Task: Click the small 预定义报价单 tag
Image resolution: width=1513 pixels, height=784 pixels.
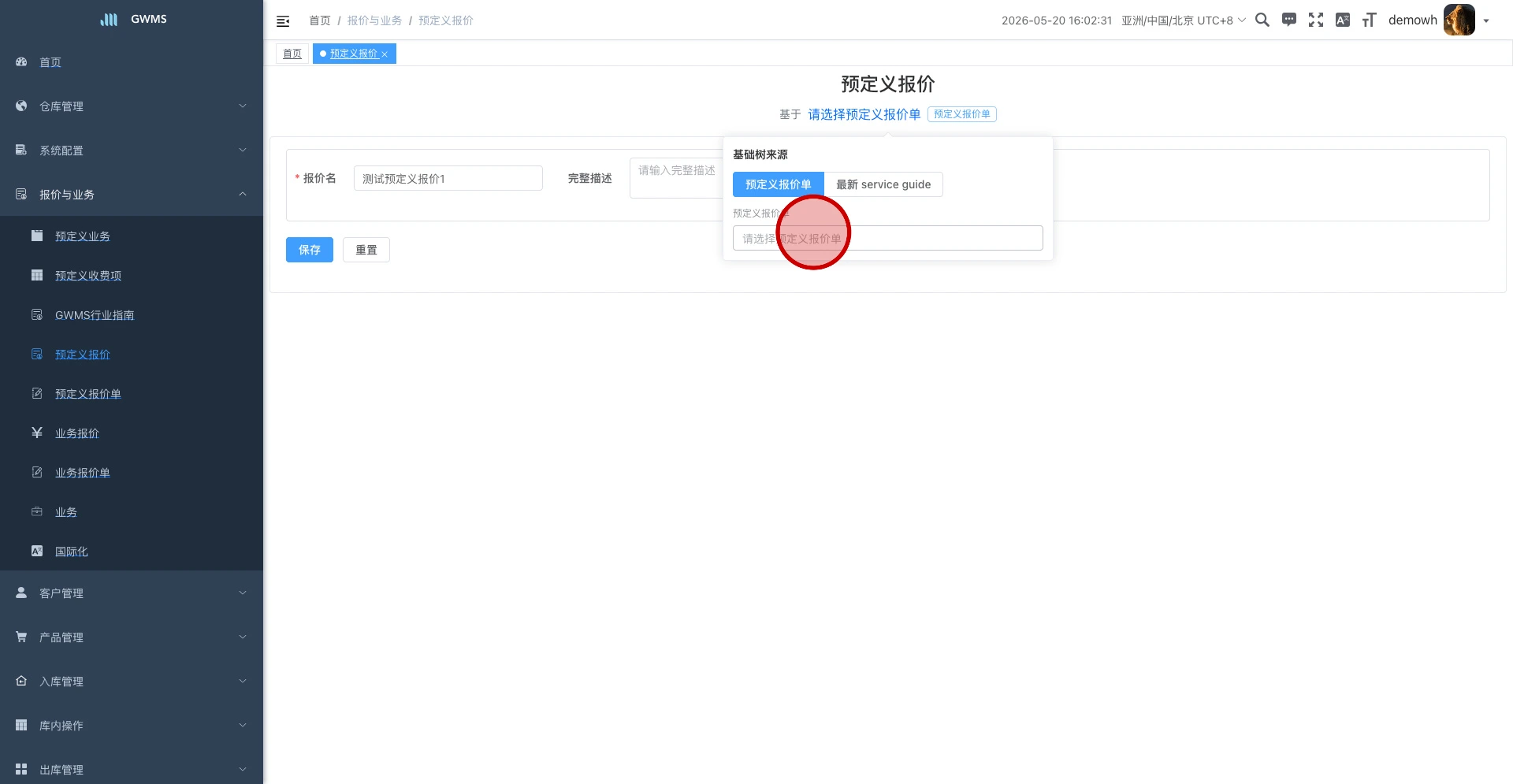Action: click(x=962, y=114)
